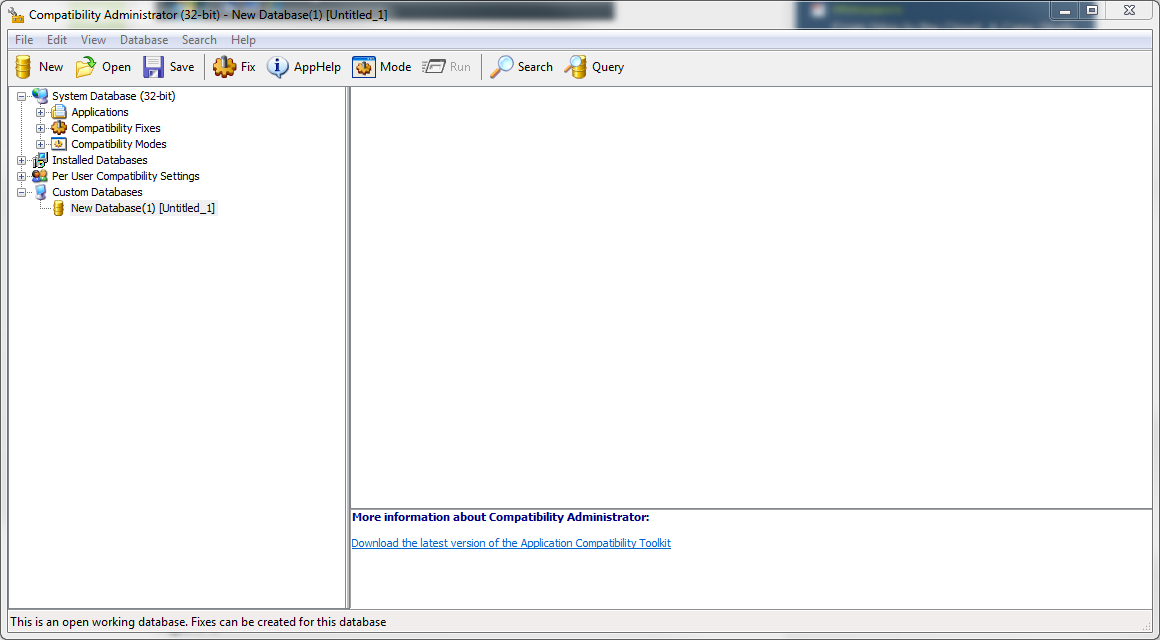The height and width of the screenshot is (640, 1160).
Task: Select the Applications tree row text
Action: (x=100, y=112)
